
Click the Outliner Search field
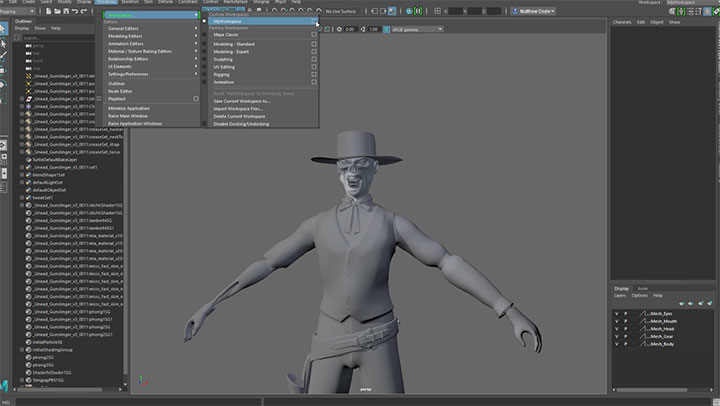(57, 38)
